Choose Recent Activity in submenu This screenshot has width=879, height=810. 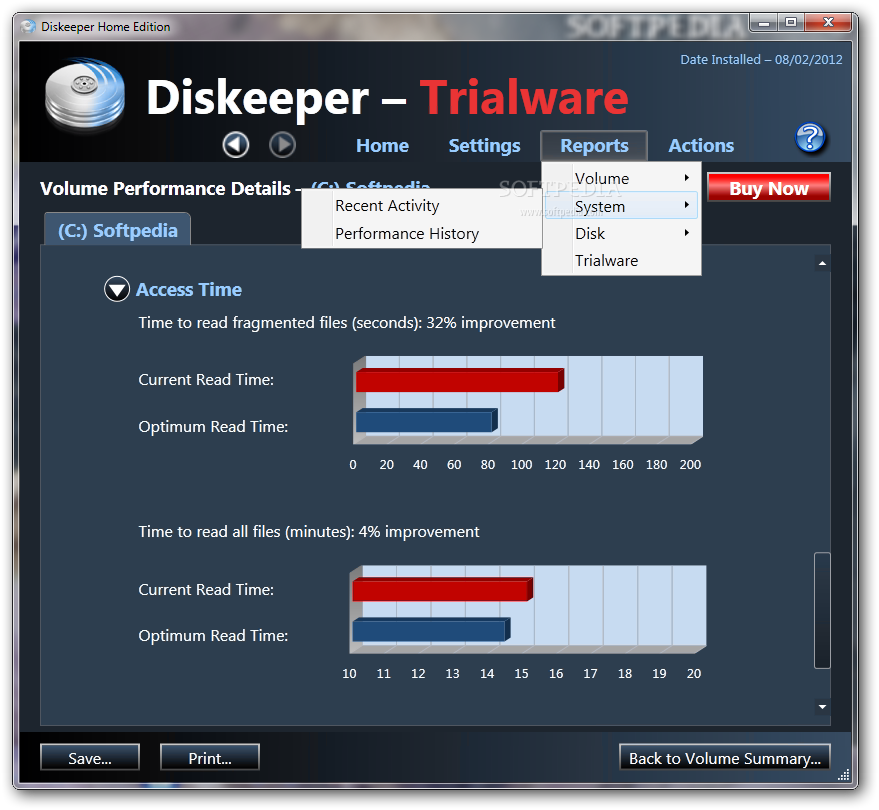422,206
